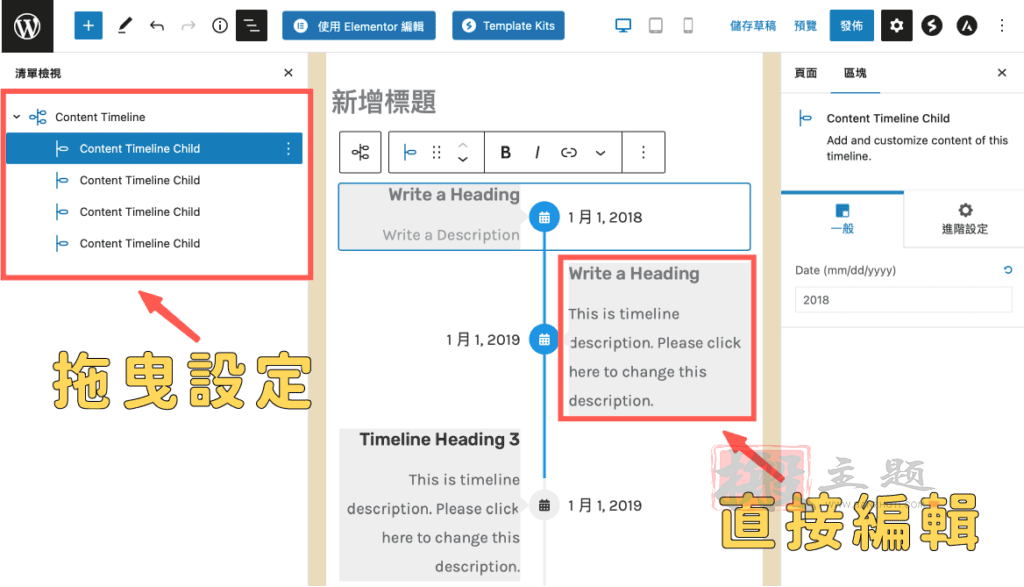This screenshot has width=1024, height=587.
Task: Select the fourth Content Timeline Child row
Action: point(154,243)
